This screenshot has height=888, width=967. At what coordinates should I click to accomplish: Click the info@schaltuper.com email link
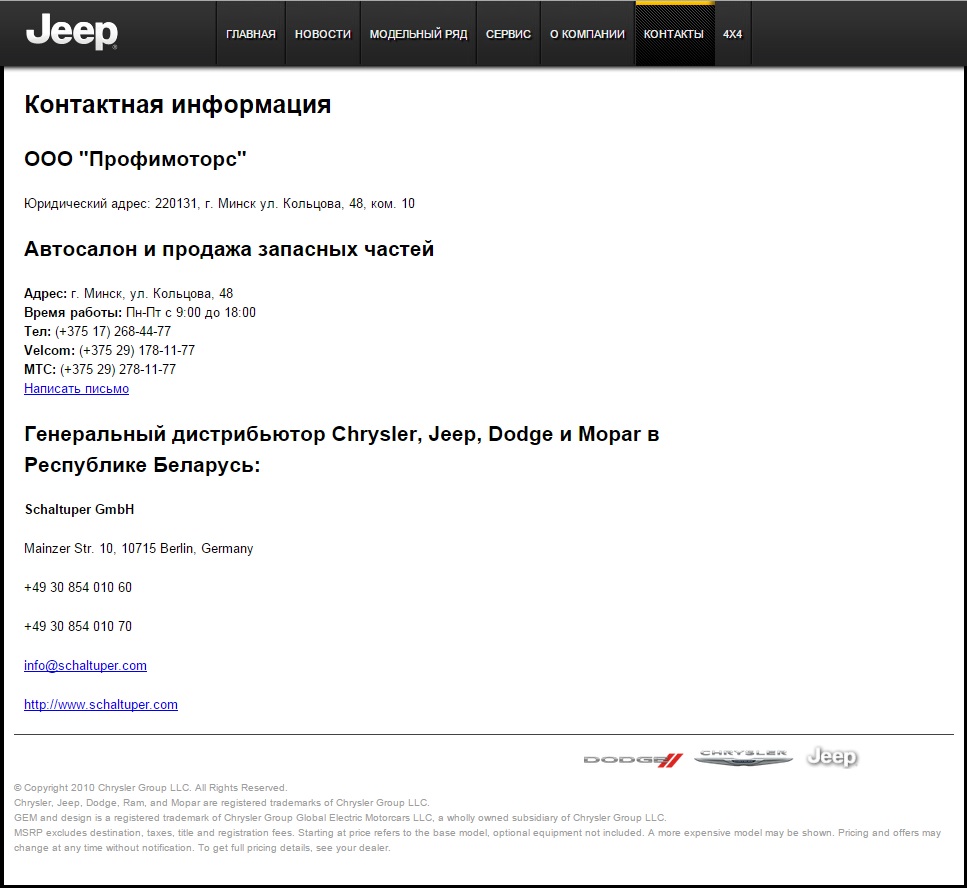(x=85, y=665)
